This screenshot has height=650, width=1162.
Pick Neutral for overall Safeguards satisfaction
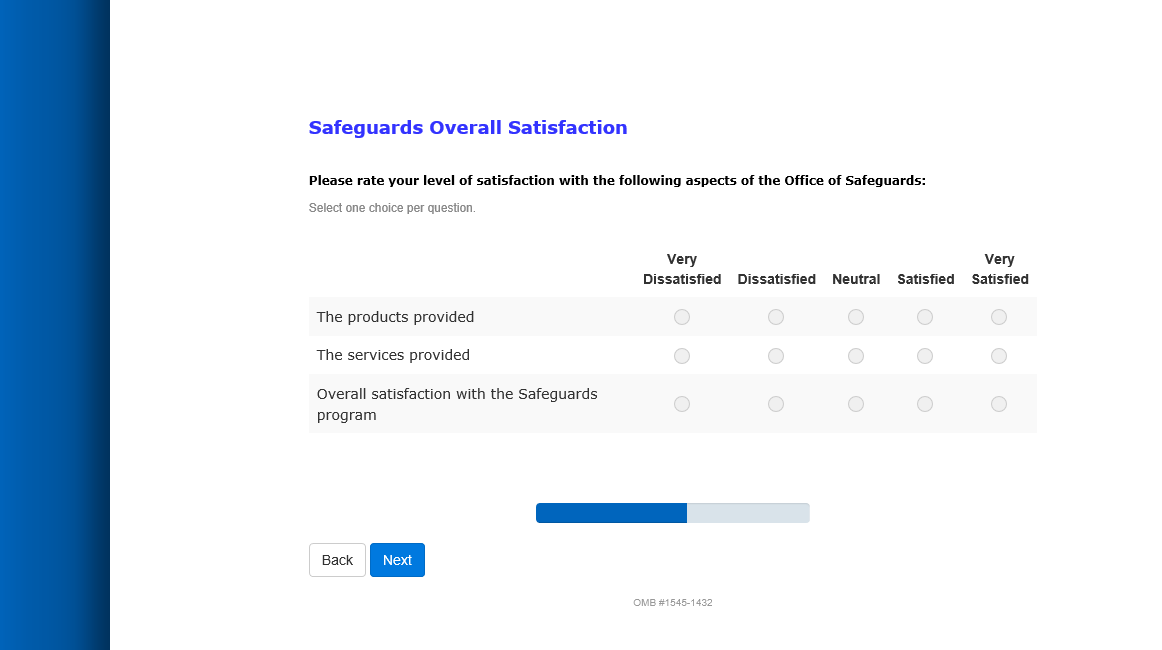pyautogui.click(x=856, y=404)
